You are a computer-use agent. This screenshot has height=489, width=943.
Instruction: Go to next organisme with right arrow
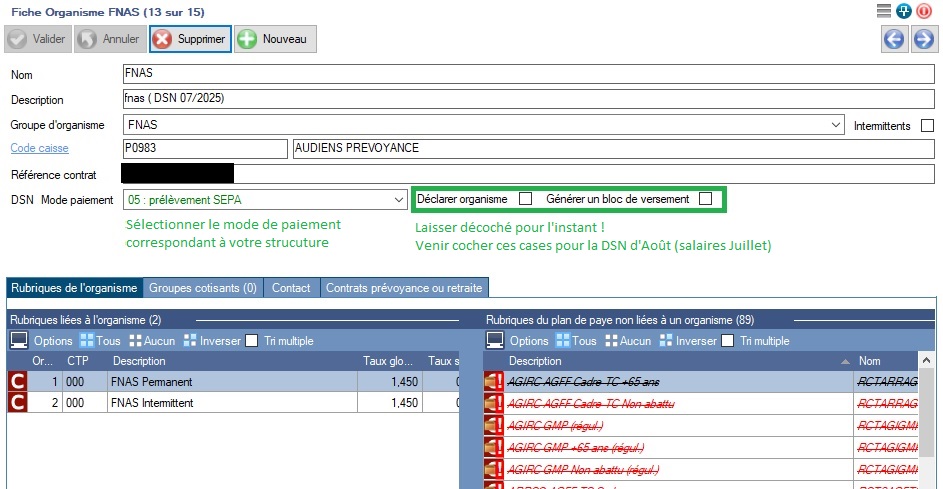click(x=923, y=39)
